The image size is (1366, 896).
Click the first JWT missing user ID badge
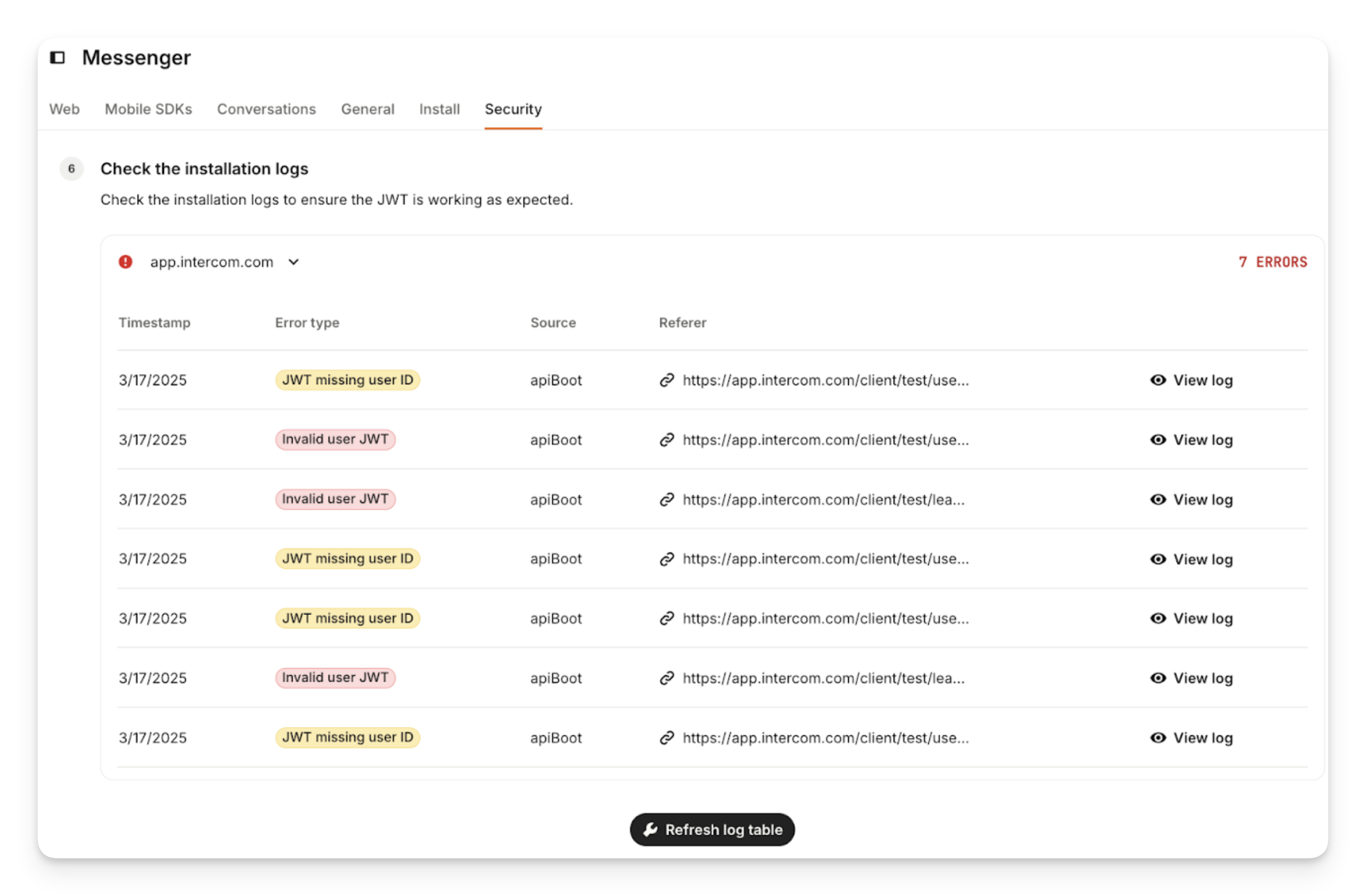pos(347,380)
